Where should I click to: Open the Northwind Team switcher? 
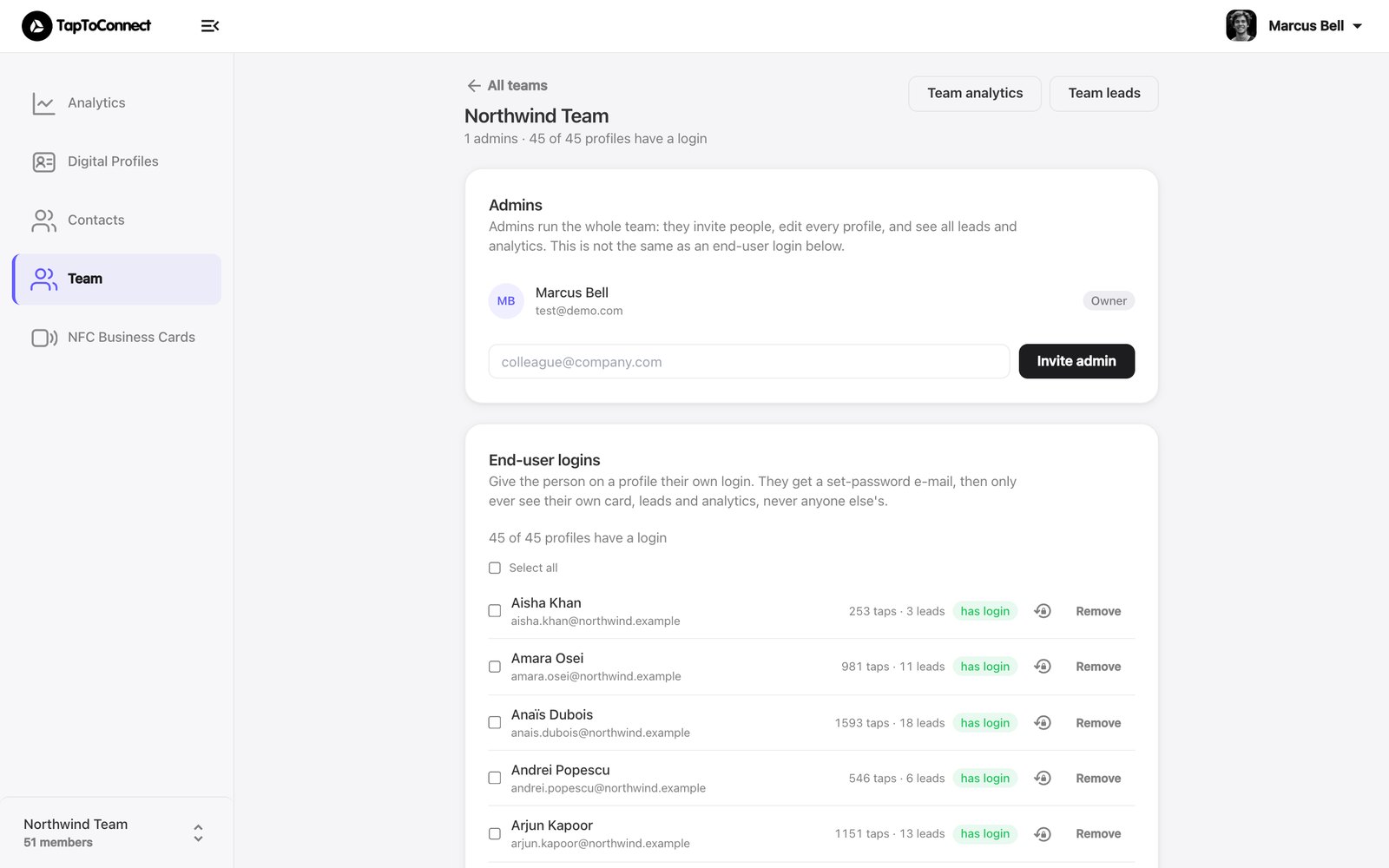click(x=116, y=833)
